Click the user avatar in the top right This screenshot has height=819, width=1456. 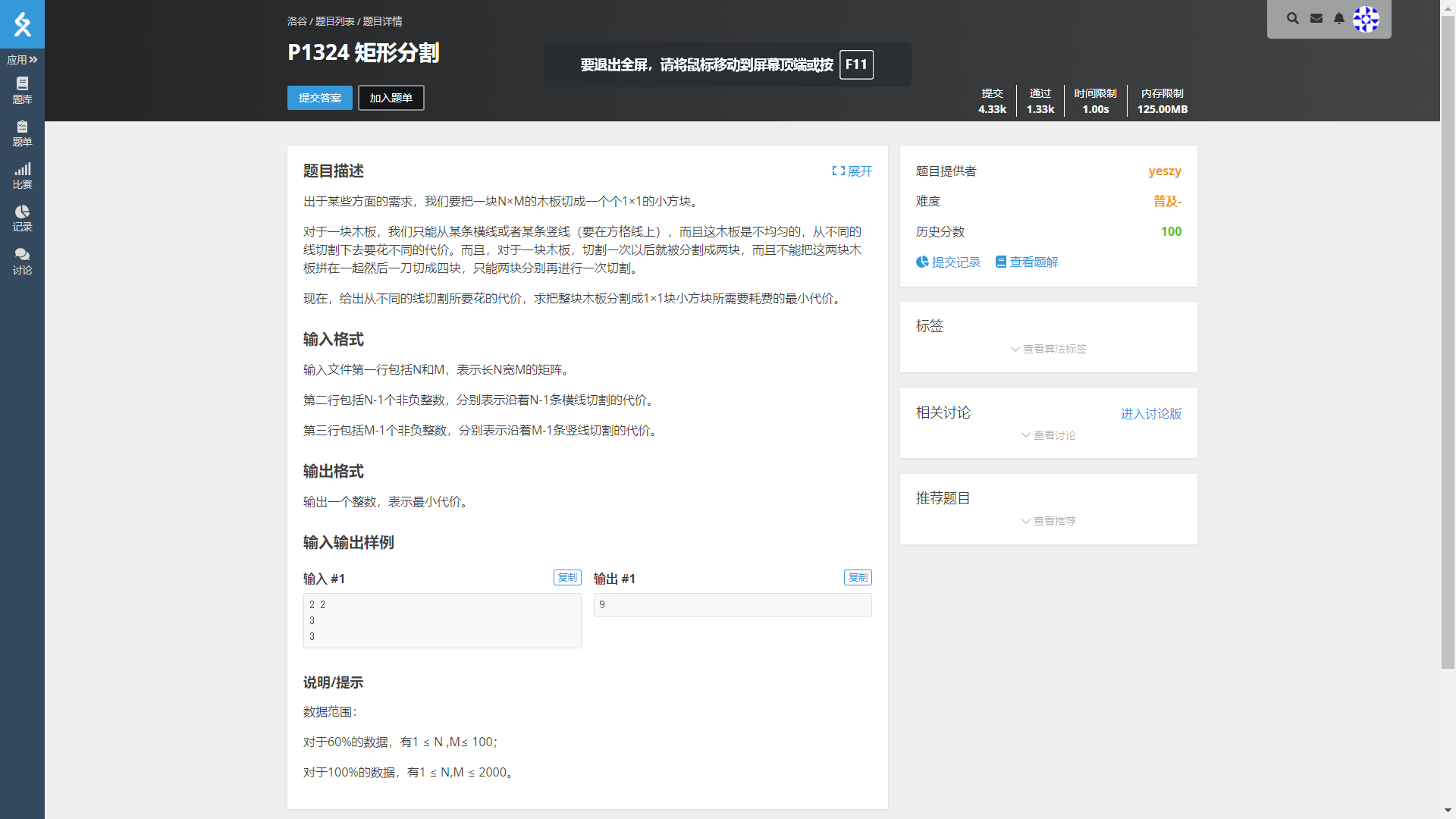pyautogui.click(x=1367, y=19)
